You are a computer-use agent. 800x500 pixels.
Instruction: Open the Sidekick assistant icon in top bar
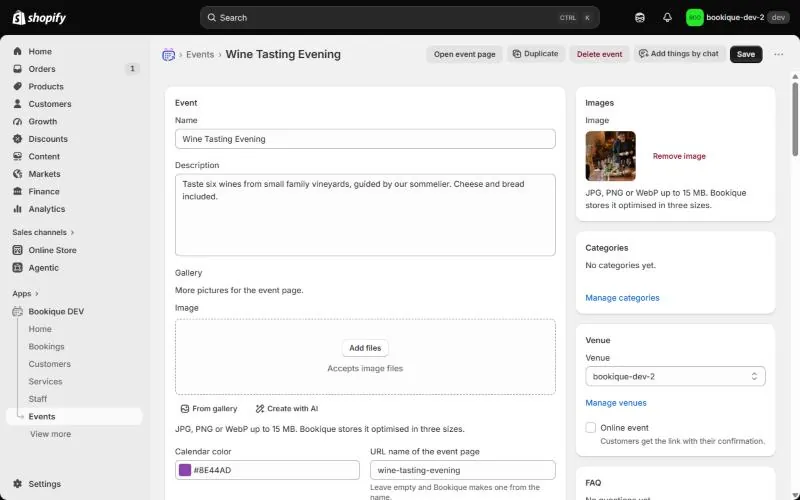coord(640,18)
